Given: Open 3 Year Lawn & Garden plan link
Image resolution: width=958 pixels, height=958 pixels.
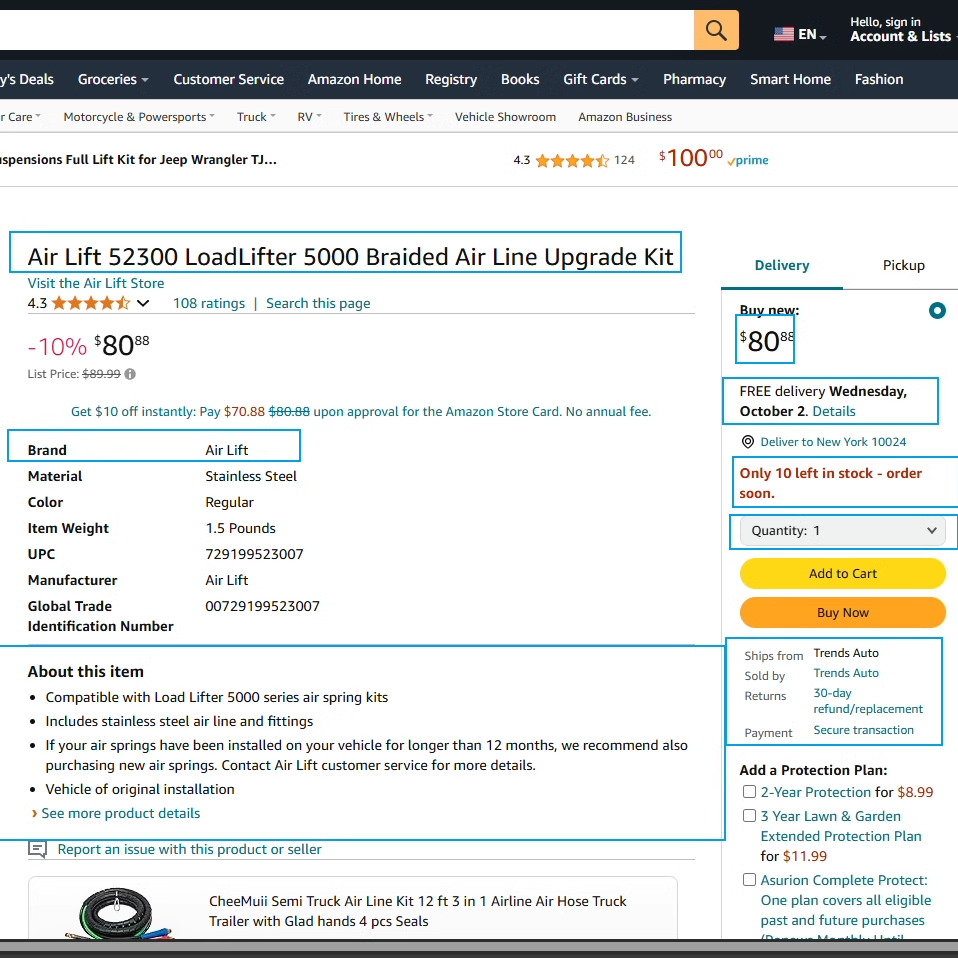Looking at the screenshot, I should (841, 826).
